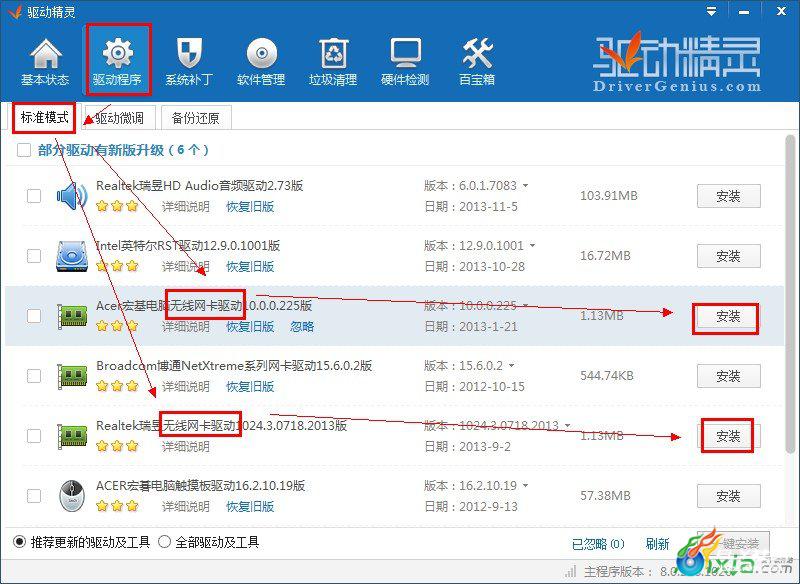
Task: Install the Acer 无线网卡 driver
Action: (x=729, y=316)
